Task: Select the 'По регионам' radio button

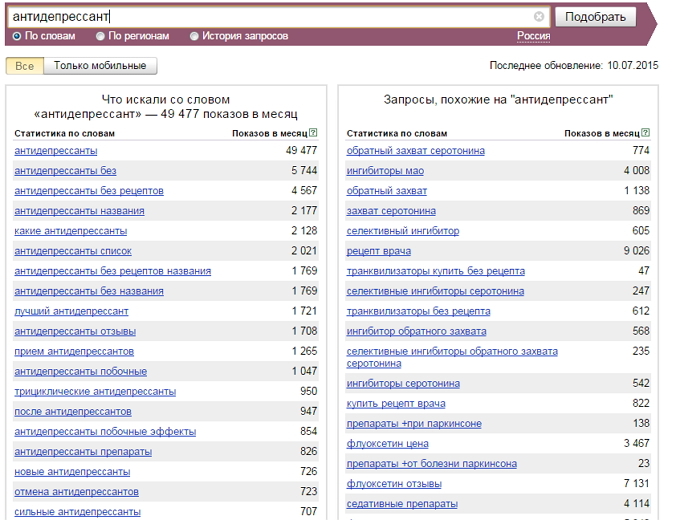Action: (x=100, y=36)
